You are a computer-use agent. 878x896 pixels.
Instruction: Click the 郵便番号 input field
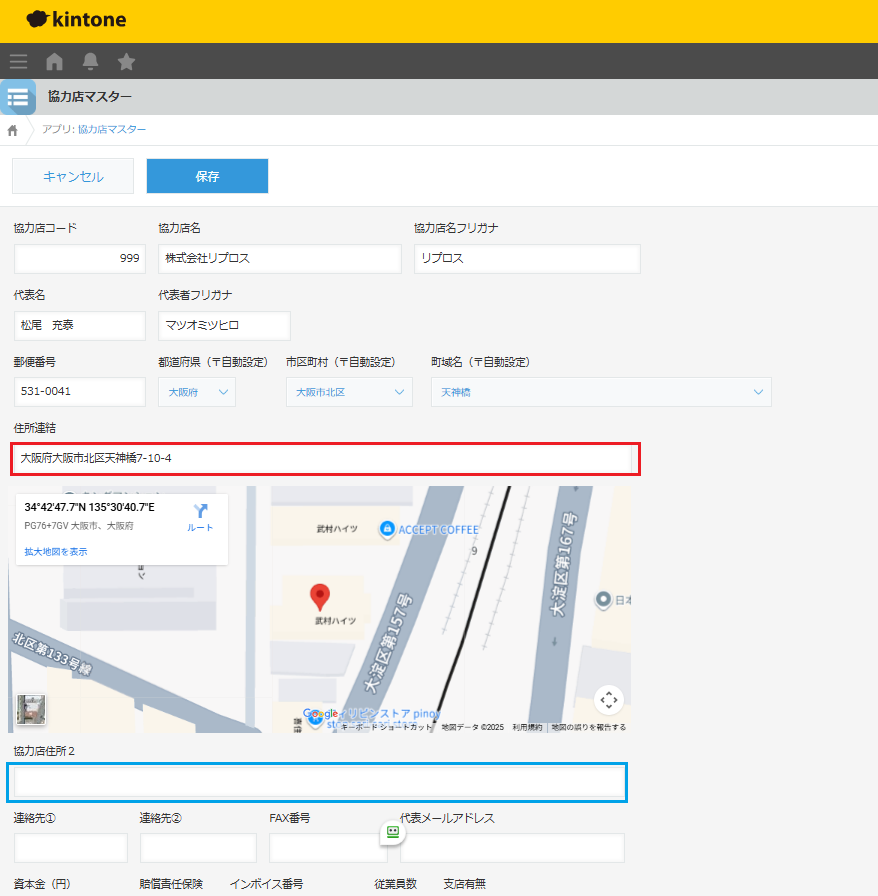[80, 392]
